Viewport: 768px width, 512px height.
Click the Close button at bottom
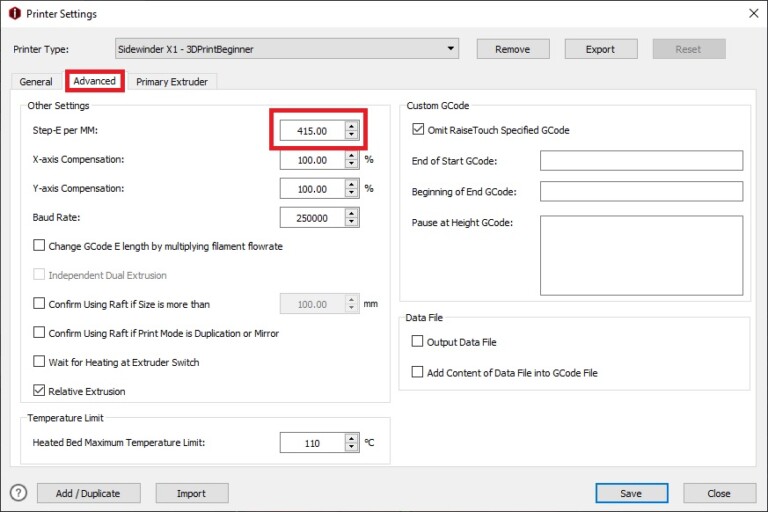(719, 493)
